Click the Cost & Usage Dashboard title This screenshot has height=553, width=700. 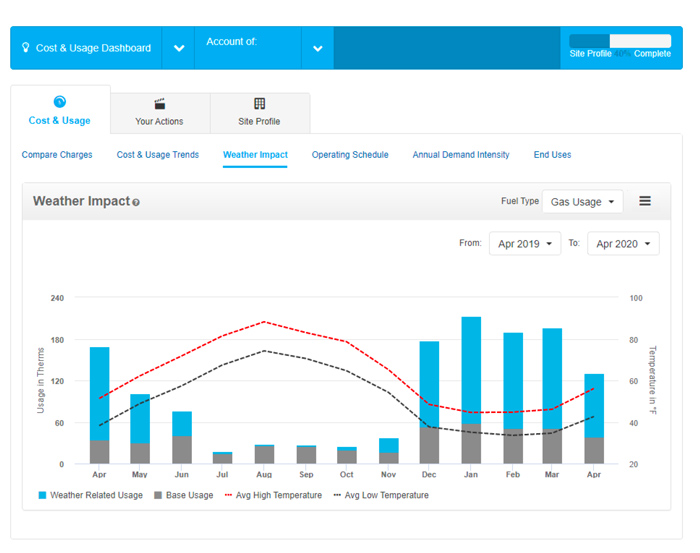[x=93, y=48]
